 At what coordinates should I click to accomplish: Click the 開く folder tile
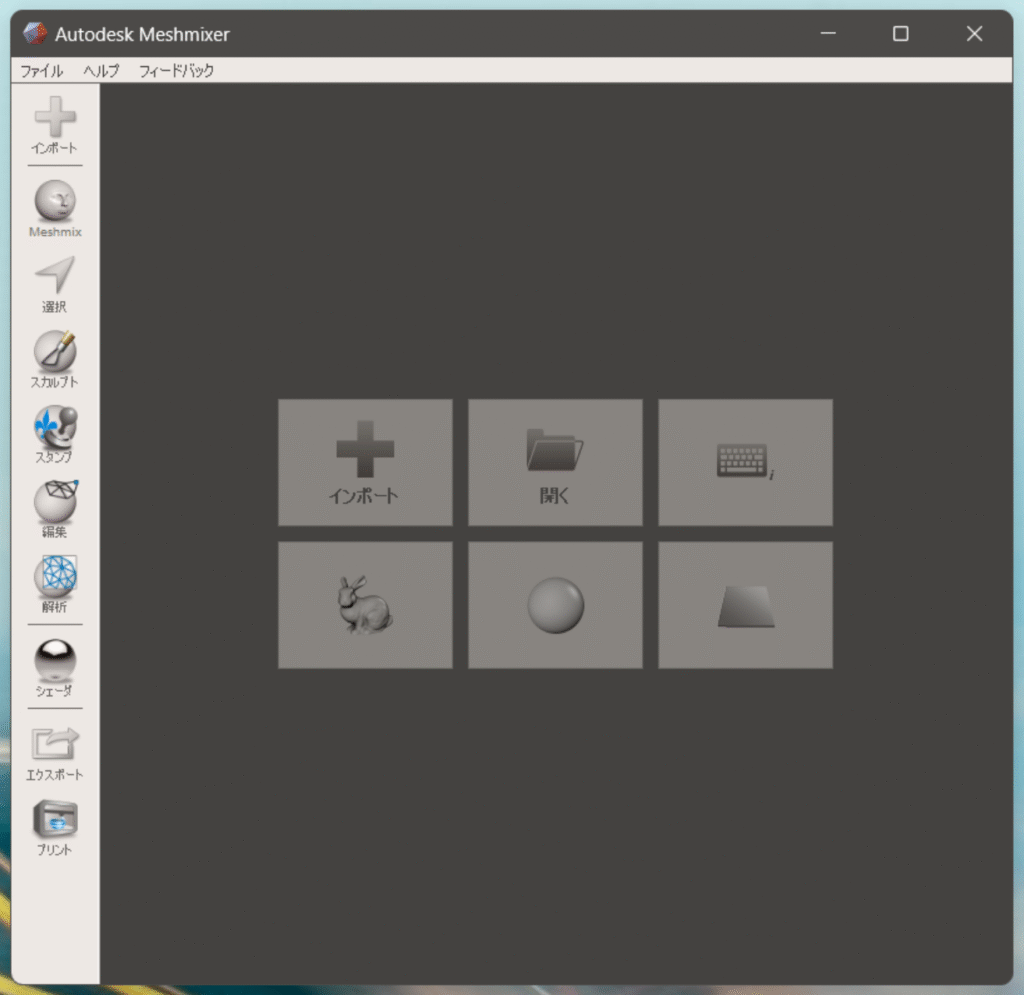(x=555, y=462)
